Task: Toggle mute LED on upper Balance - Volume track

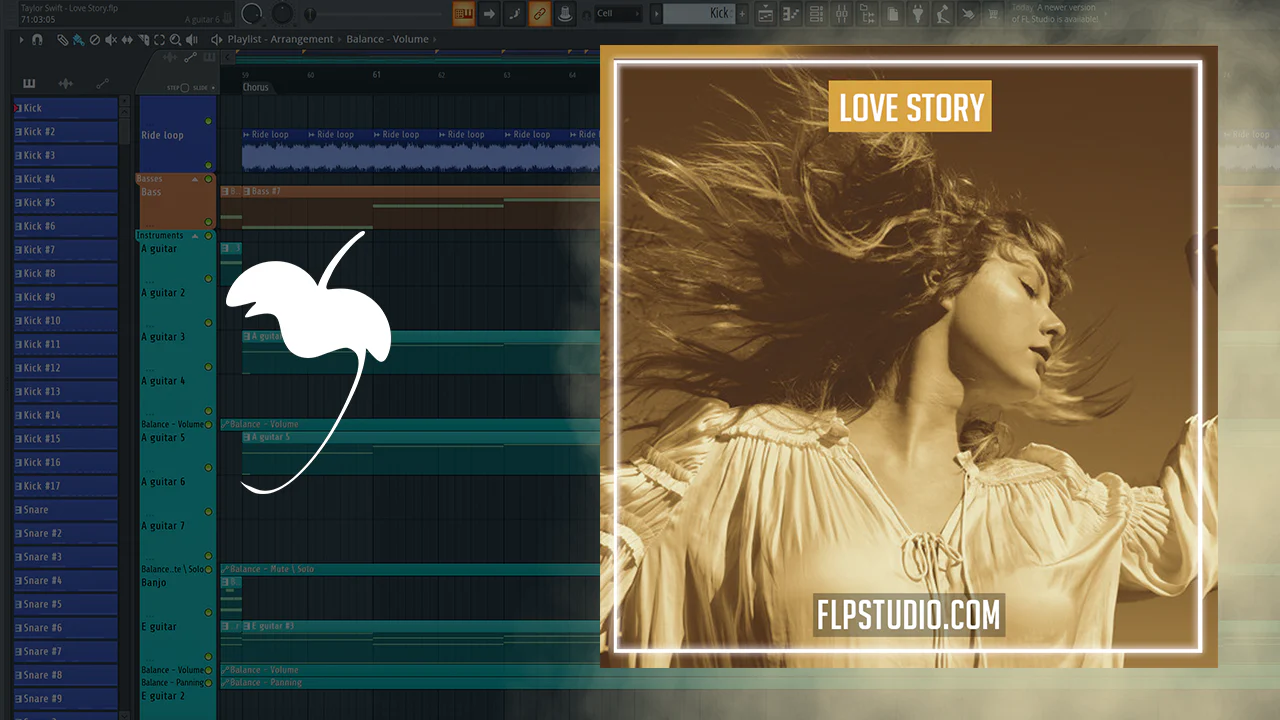Action: click(x=208, y=425)
